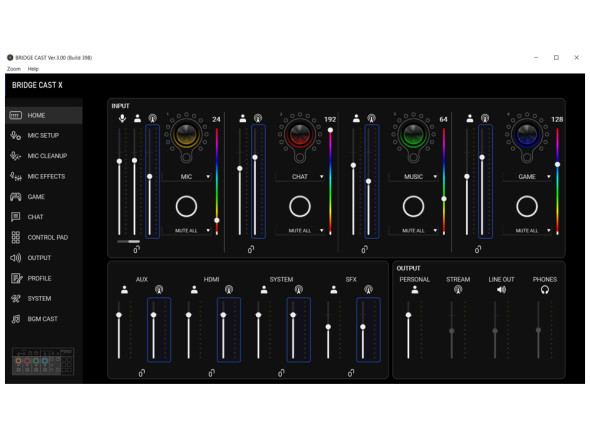The image size is (590, 434).
Task: Click personal mix icon in MIC channel
Action: (x=137, y=118)
